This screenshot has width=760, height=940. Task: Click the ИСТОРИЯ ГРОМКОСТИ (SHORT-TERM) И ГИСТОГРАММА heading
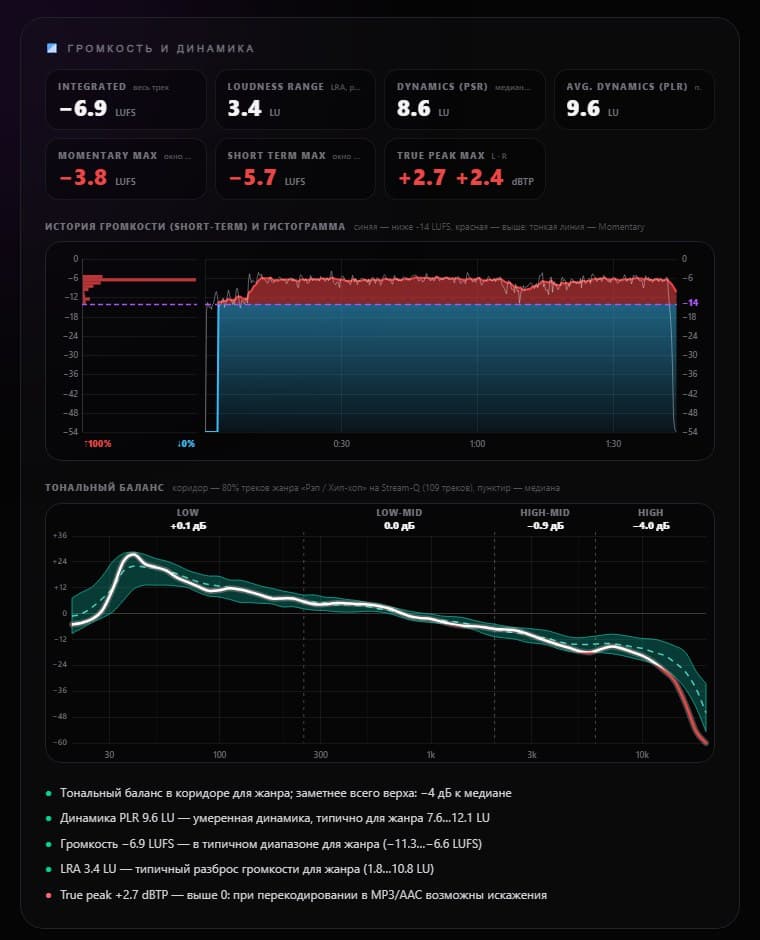point(195,227)
